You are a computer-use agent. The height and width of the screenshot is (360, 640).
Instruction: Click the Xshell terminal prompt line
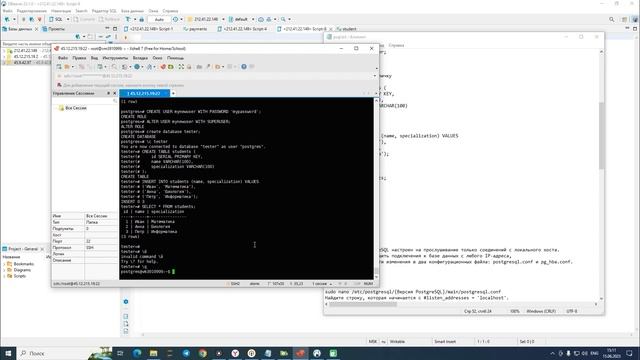[x=148, y=271]
